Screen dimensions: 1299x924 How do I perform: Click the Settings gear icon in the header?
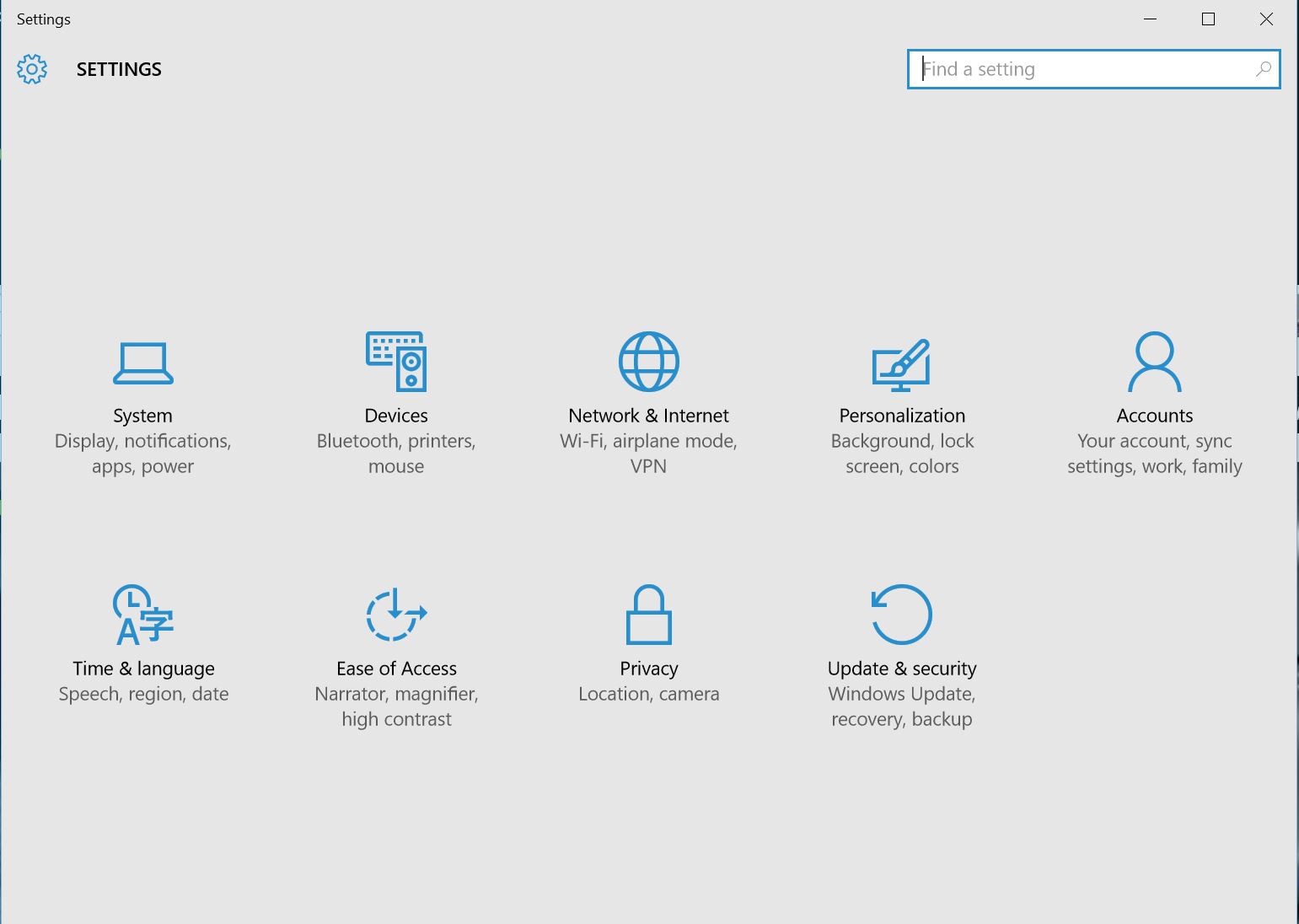pos(32,69)
